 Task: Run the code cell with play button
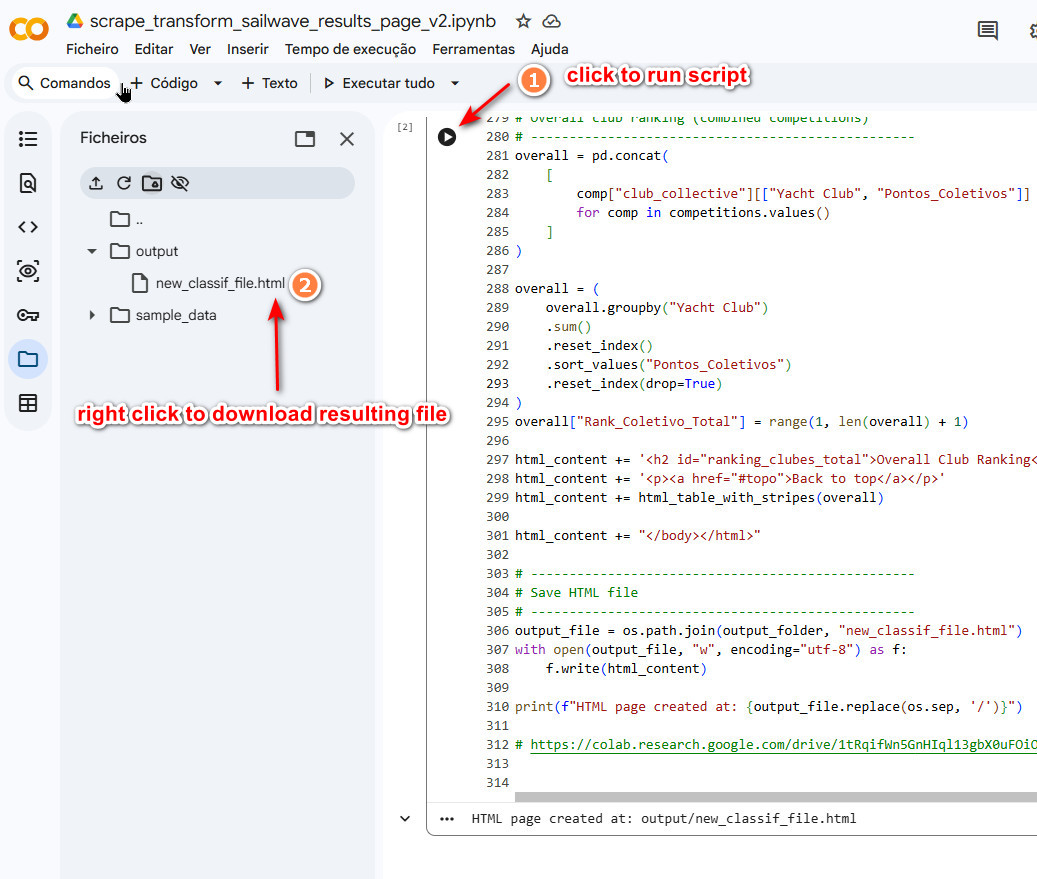[x=447, y=137]
